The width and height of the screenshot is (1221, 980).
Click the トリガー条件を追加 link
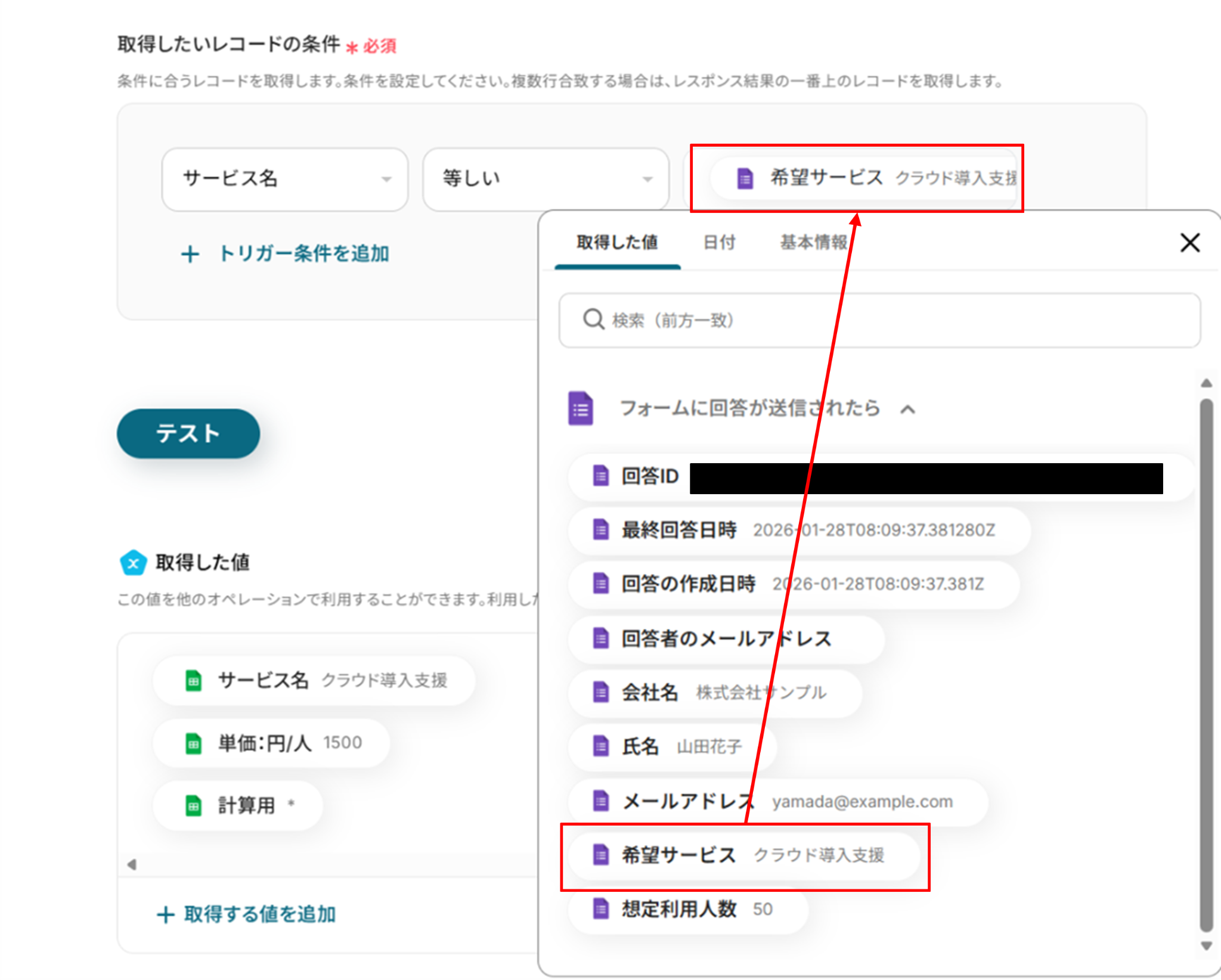coord(286,254)
